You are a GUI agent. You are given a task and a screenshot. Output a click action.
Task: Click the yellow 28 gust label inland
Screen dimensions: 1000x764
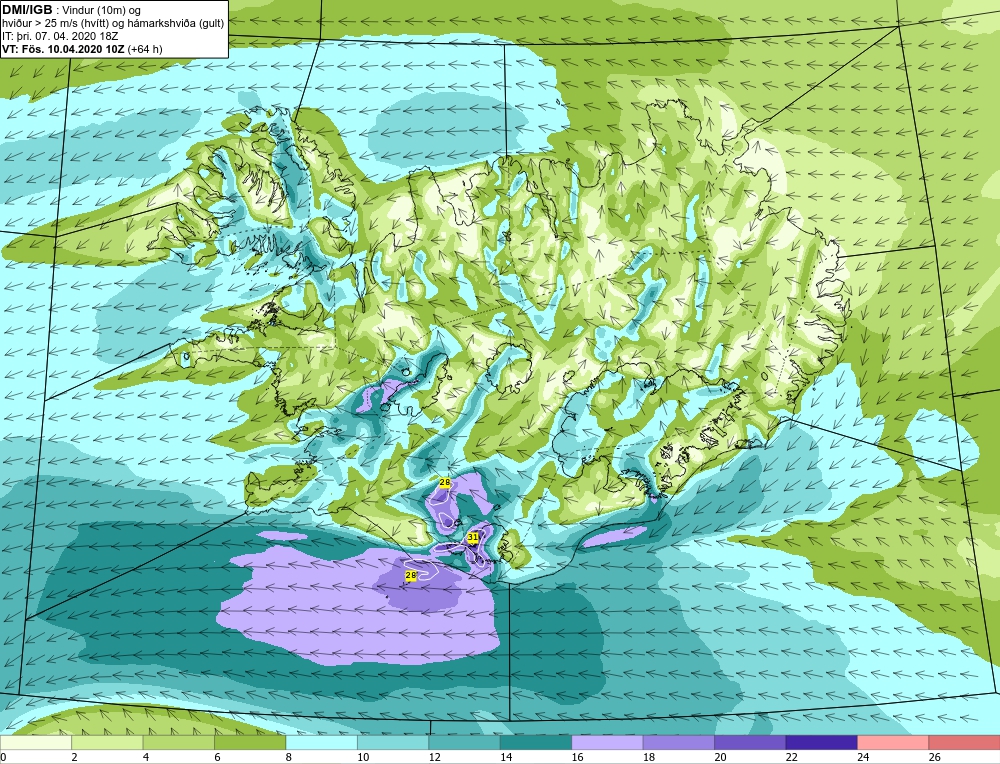tap(445, 483)
